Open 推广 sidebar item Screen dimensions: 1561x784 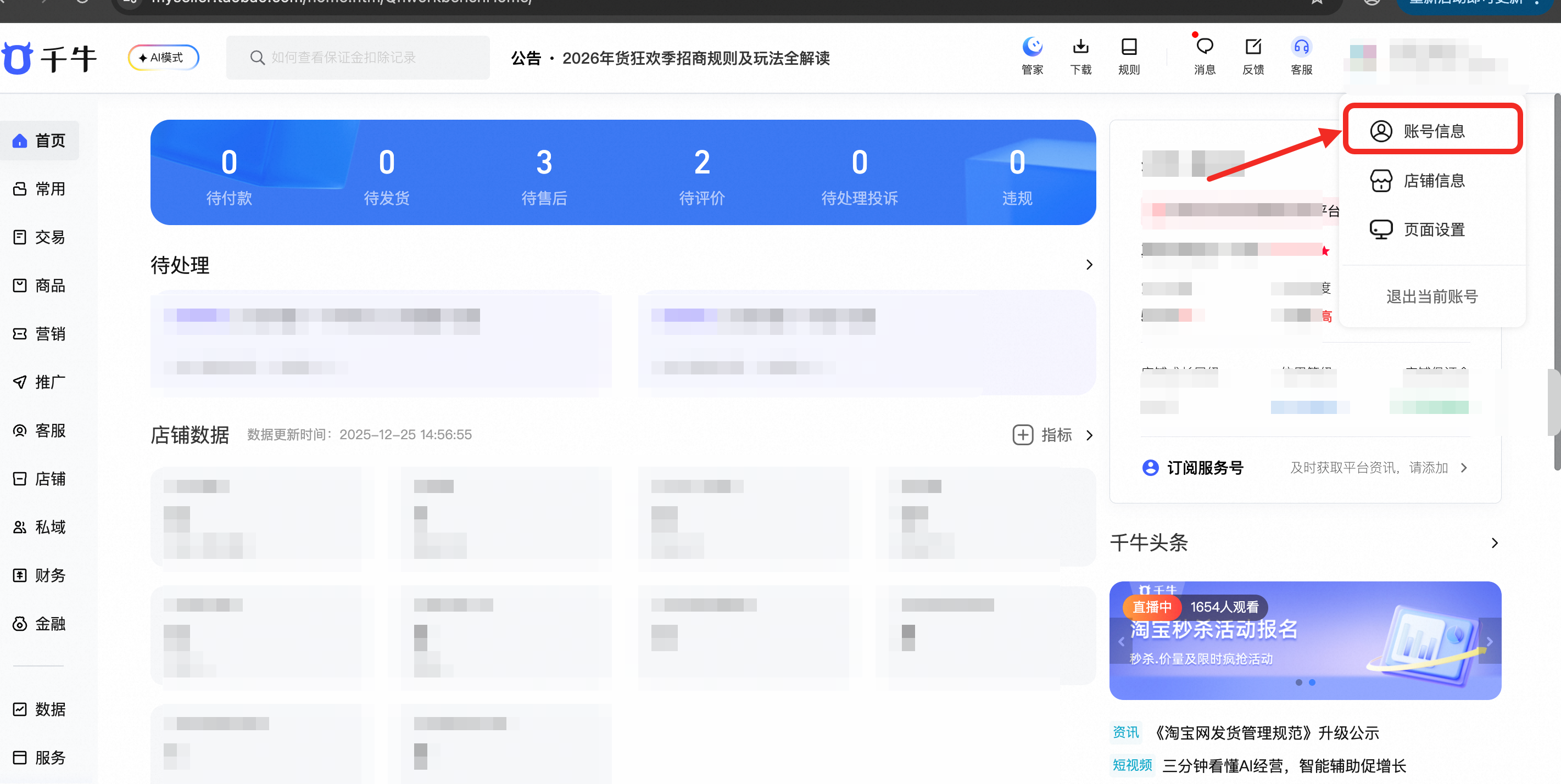[40, 382]
